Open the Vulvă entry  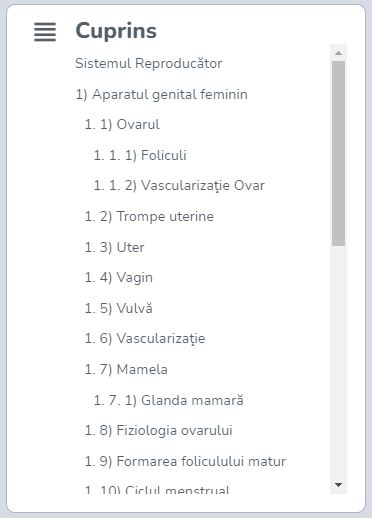[x=119, y=308]
